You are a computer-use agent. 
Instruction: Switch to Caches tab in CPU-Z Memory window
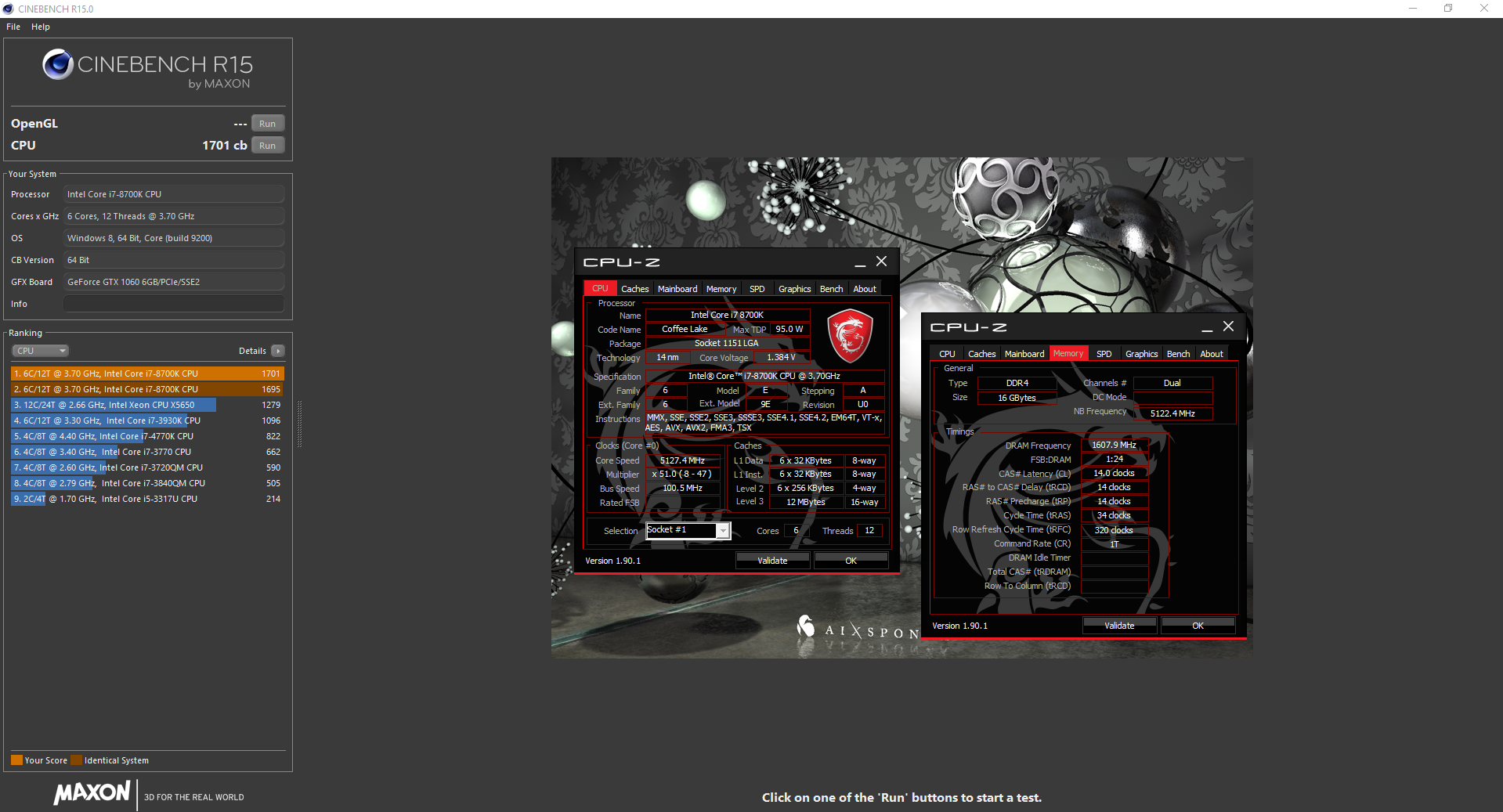[x=982, y=354]
